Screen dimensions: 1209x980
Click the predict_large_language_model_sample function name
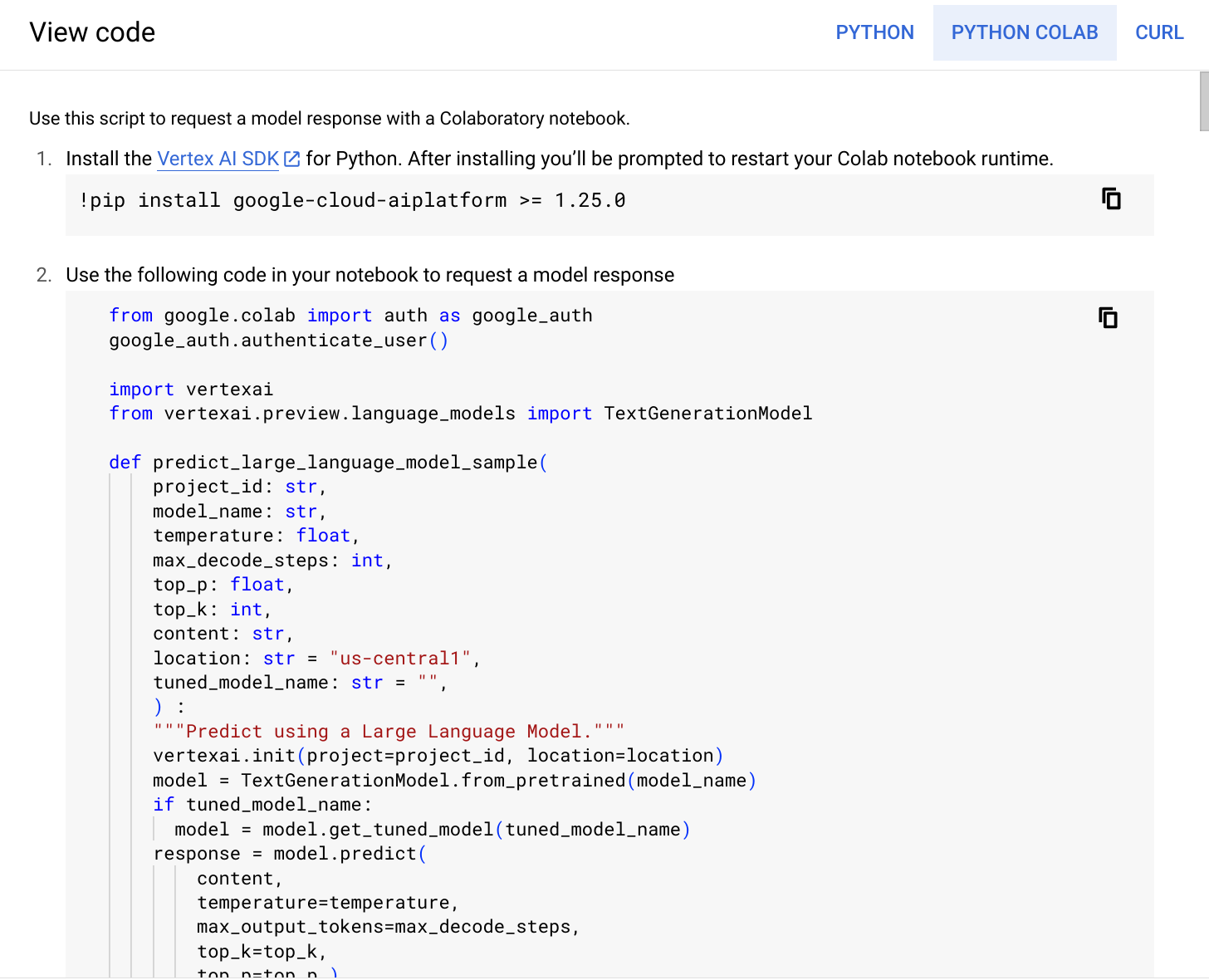pos(345,463)
